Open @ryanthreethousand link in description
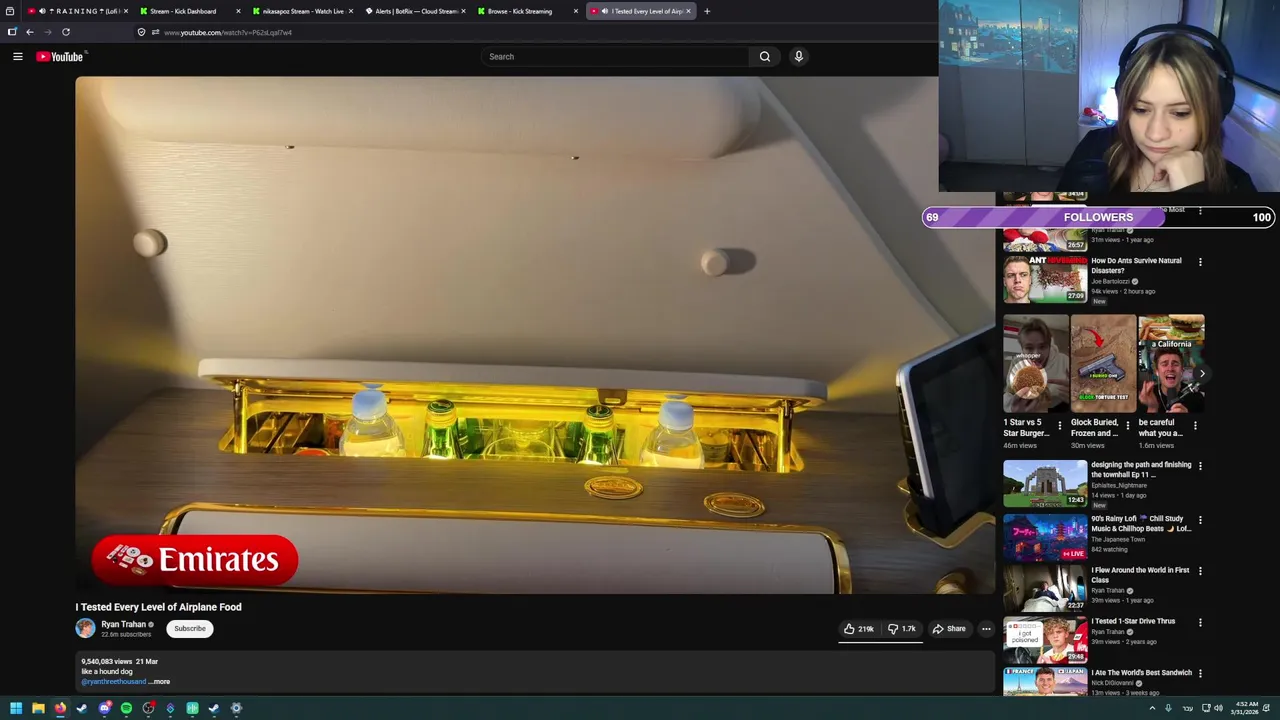This screenshot has height=720, width=1280. tap(113, 682)
